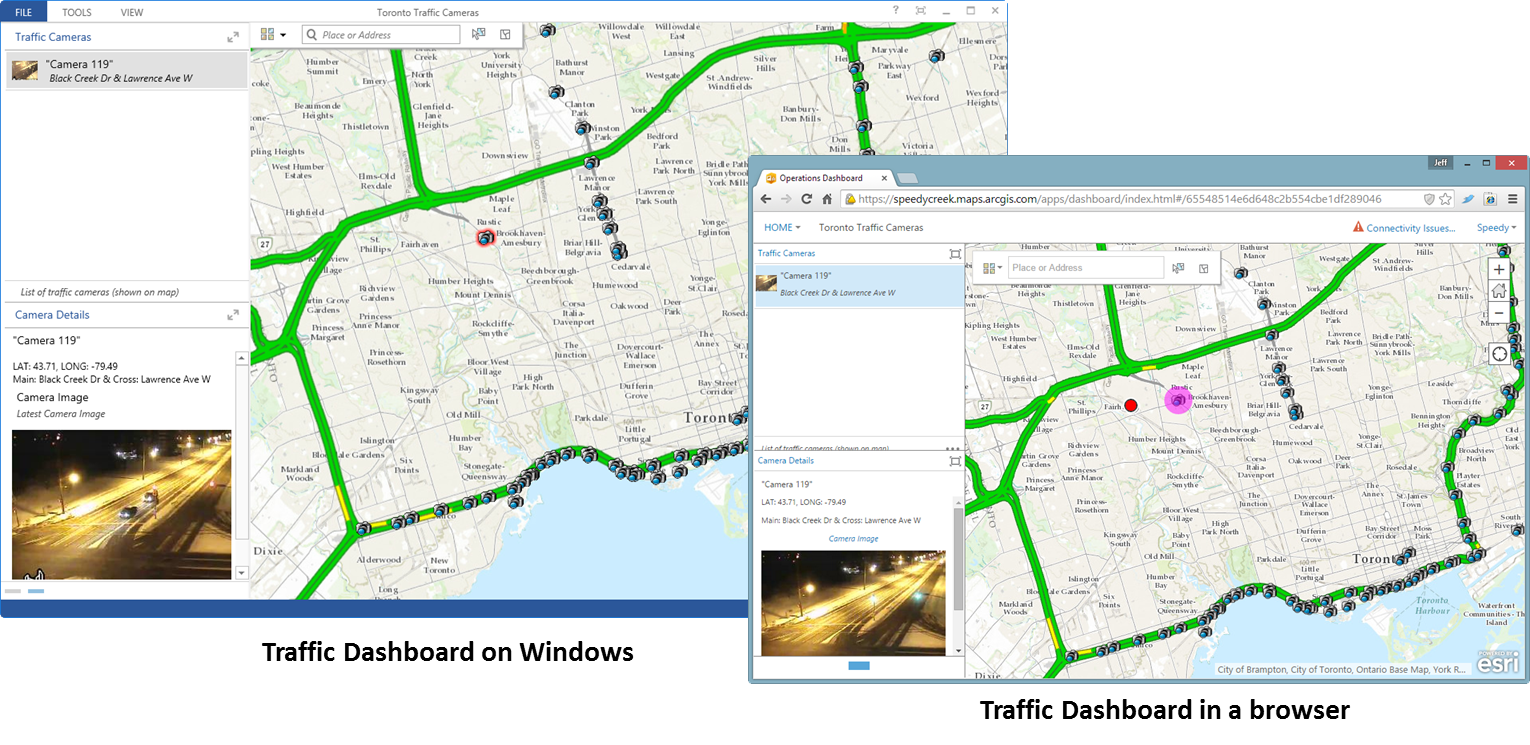Click the IE tab extension icon in browser

pyautogui.click(x=1490, y=199)
